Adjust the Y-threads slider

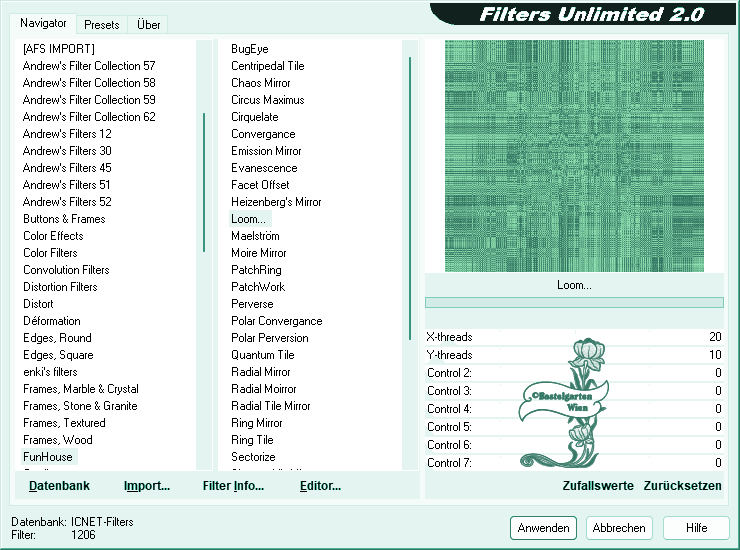pos(574,355)
